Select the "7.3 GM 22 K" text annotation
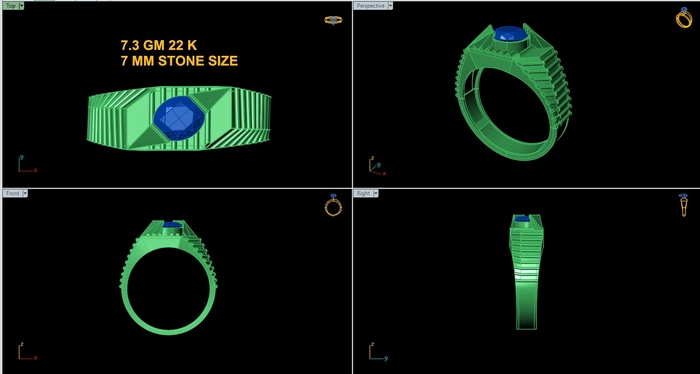 pyautogui.click(x=158, y=45)
